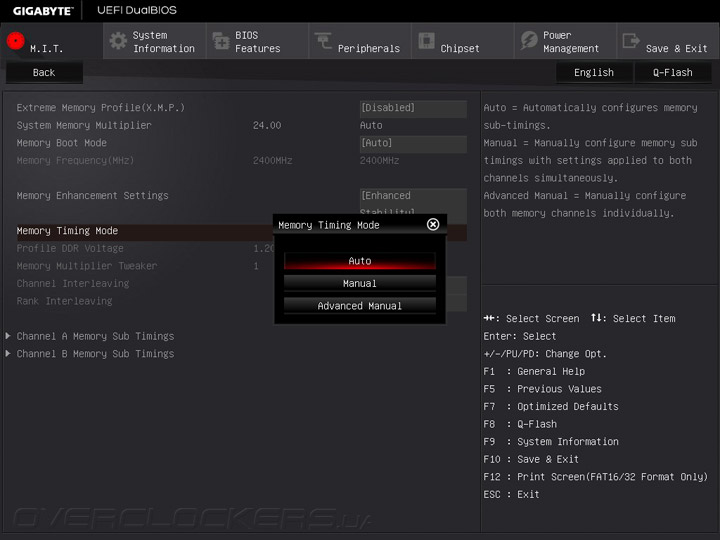Click the Save & Exit icon

click(x=631, y=41)
